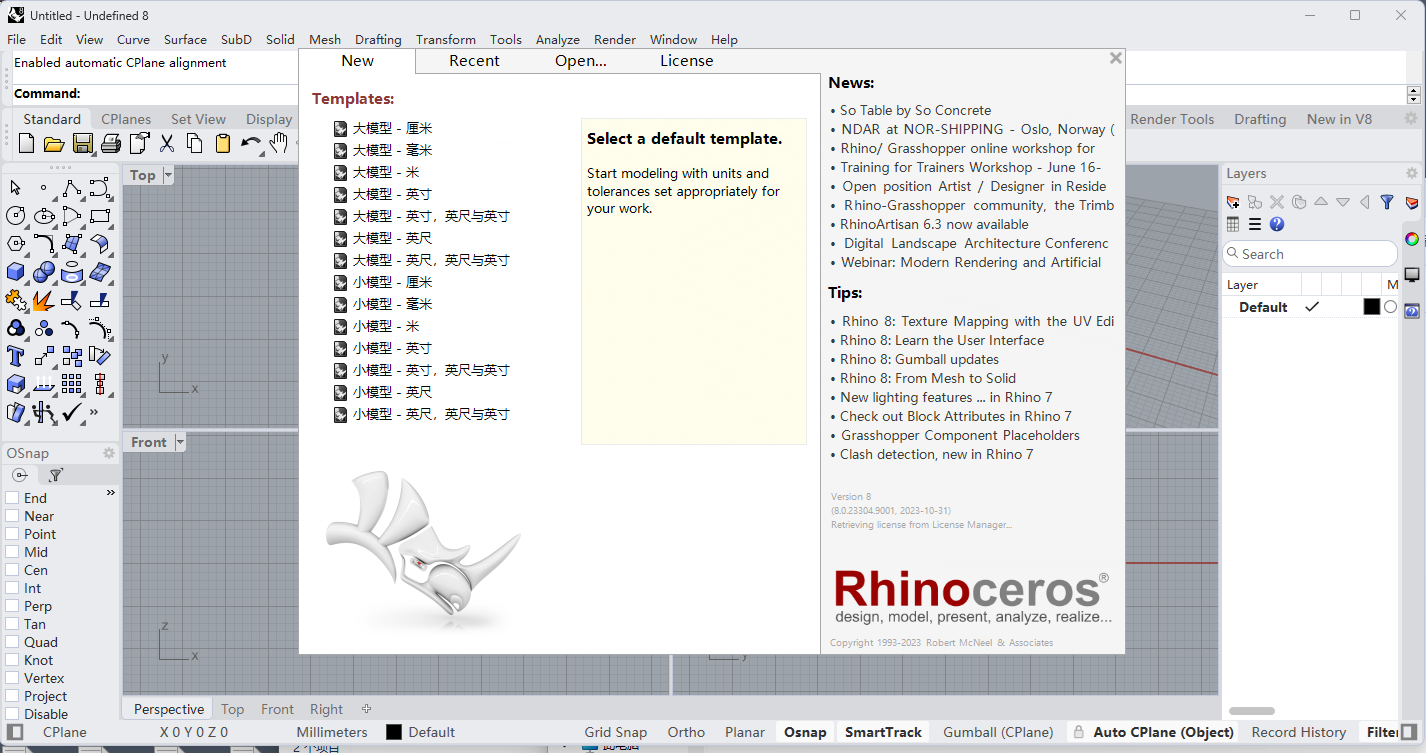Close the splash dialog with X
This screenshot has width=1426, height=753.
pos(1116,58)
